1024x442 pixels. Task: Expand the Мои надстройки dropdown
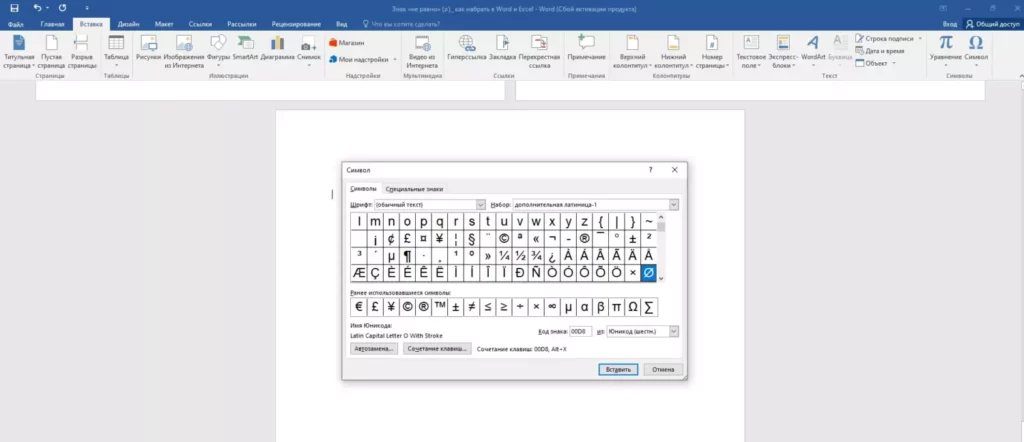394,59
